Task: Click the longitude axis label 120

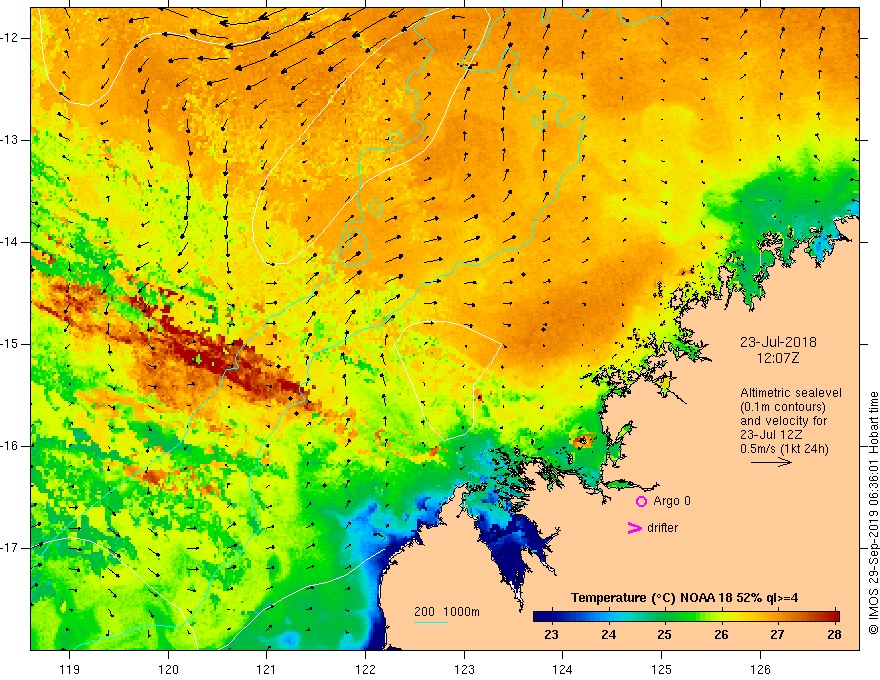Action: [168, 669]
